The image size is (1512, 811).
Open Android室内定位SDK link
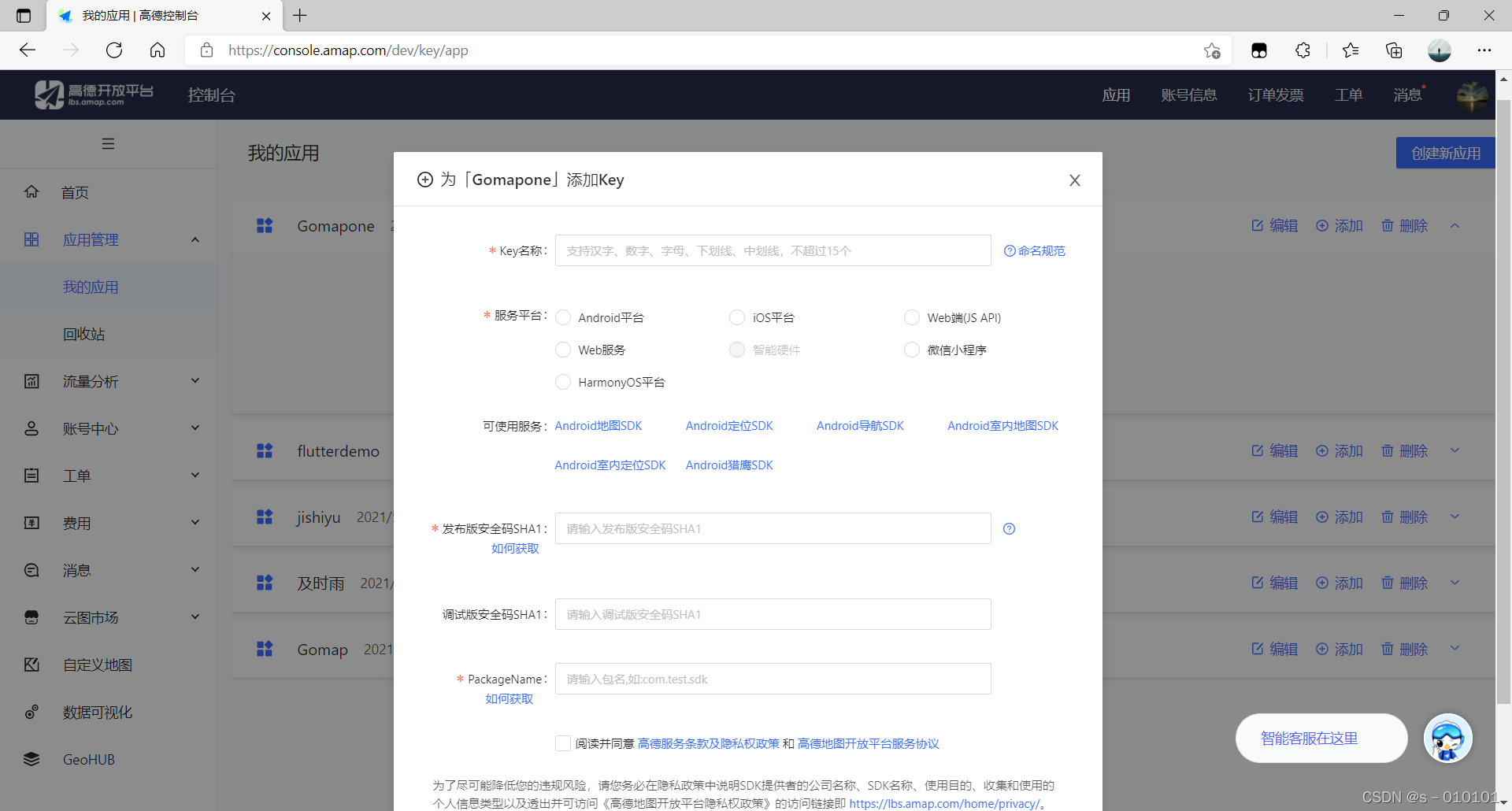point(610,465)
